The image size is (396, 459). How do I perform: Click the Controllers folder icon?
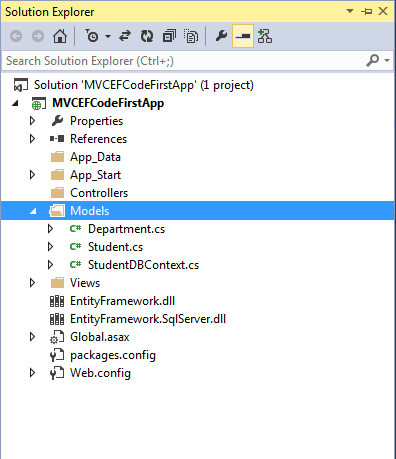click(x=57, y=193)
